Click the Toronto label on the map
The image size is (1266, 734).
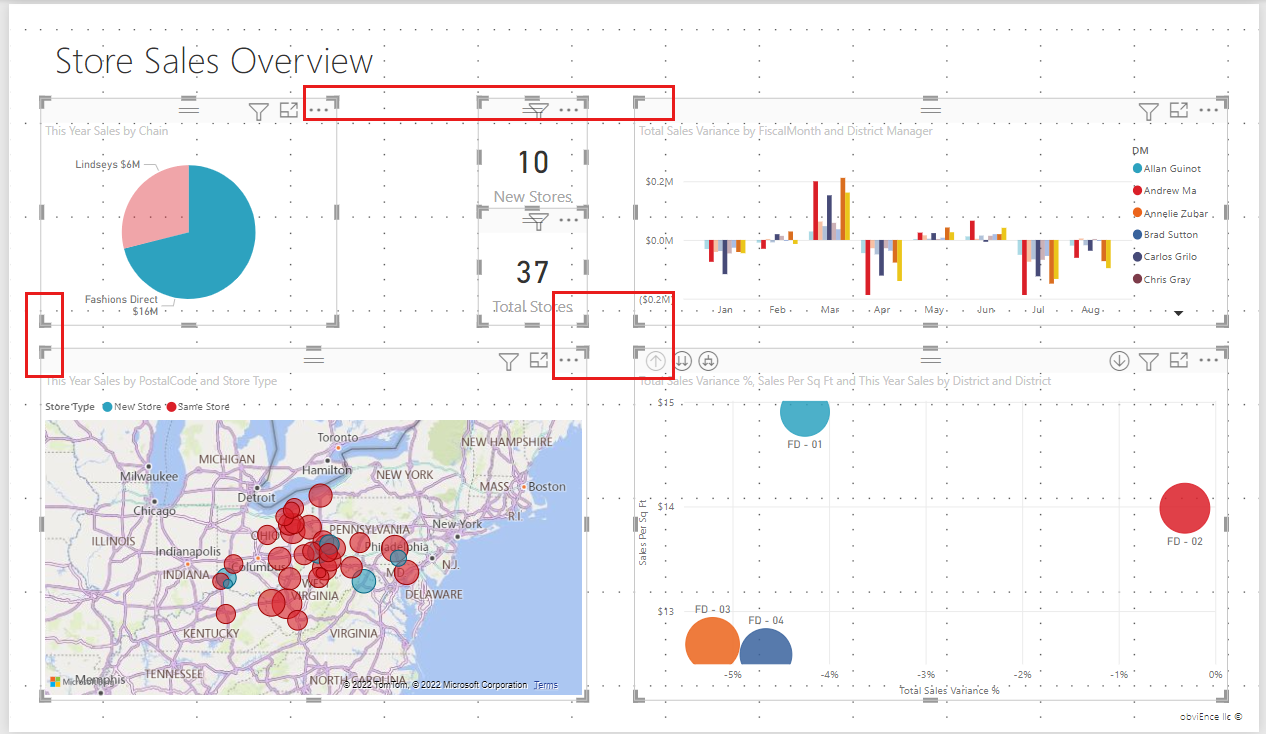coord(337,438)
